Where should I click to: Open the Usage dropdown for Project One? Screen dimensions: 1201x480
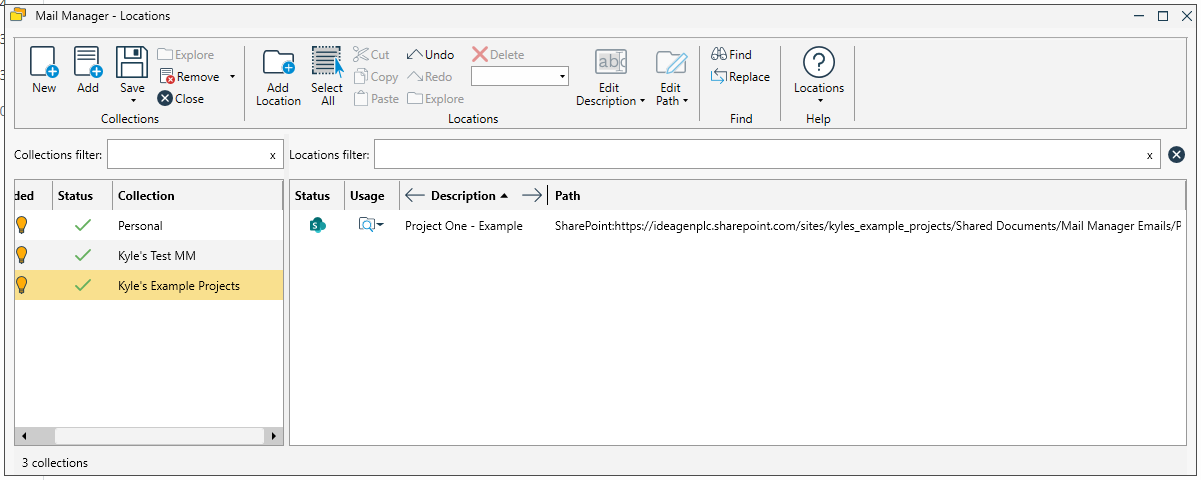(380, 226)
